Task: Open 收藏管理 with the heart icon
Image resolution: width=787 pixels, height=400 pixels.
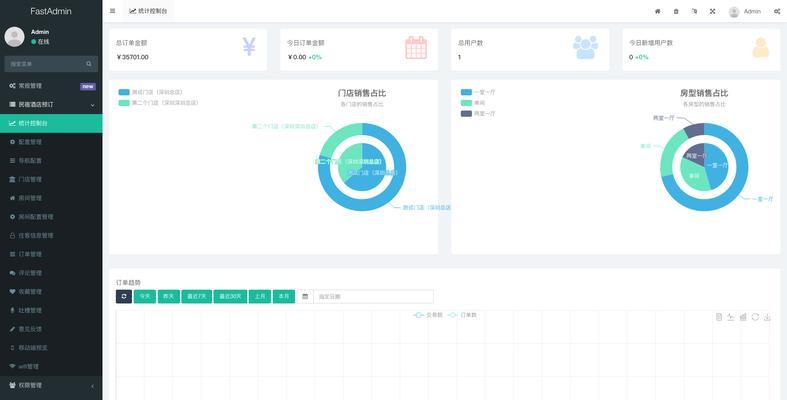Action: coord(51,292)
